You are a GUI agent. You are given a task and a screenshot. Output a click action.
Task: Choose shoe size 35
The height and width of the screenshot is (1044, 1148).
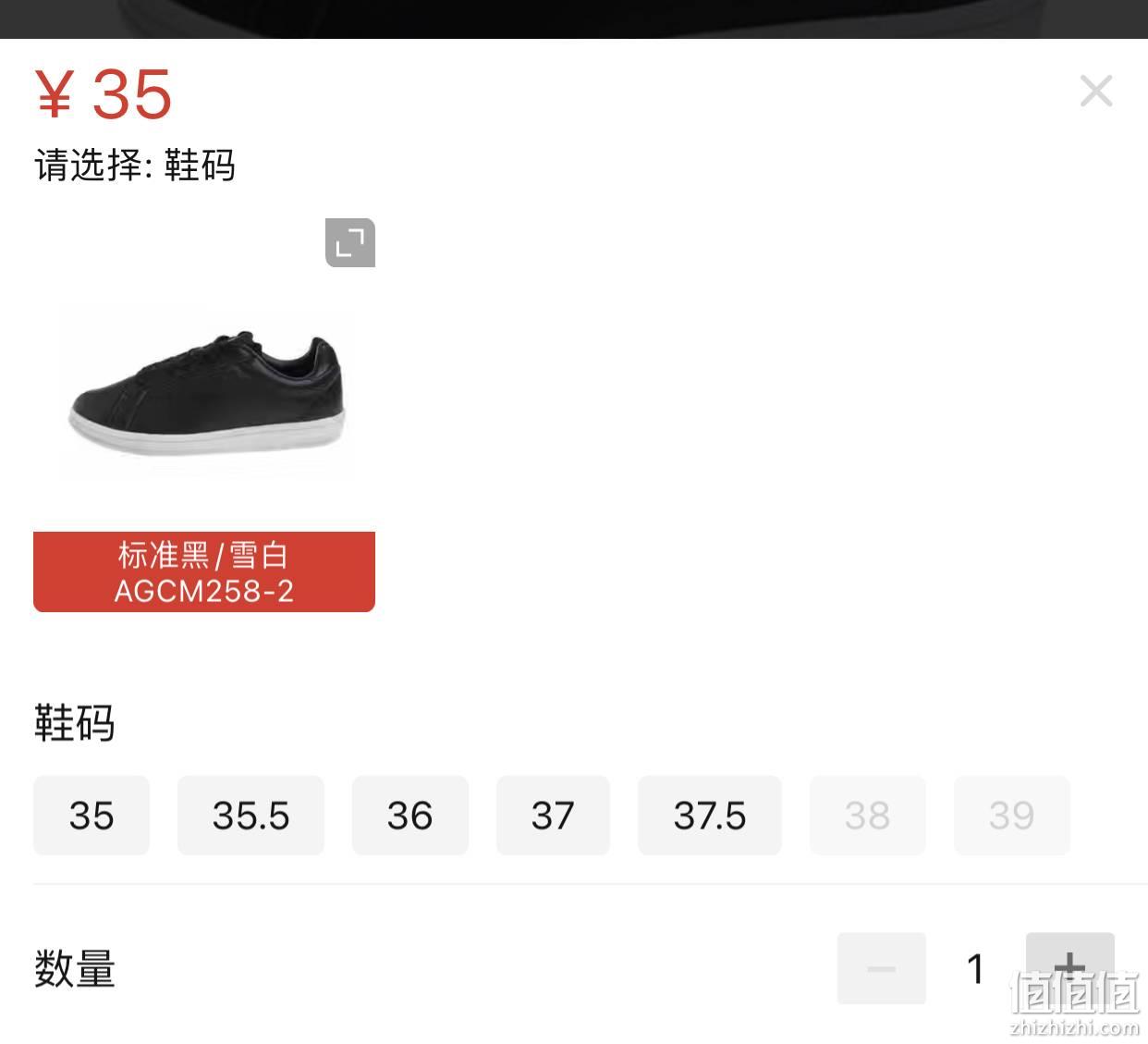[x=92, y=816]
